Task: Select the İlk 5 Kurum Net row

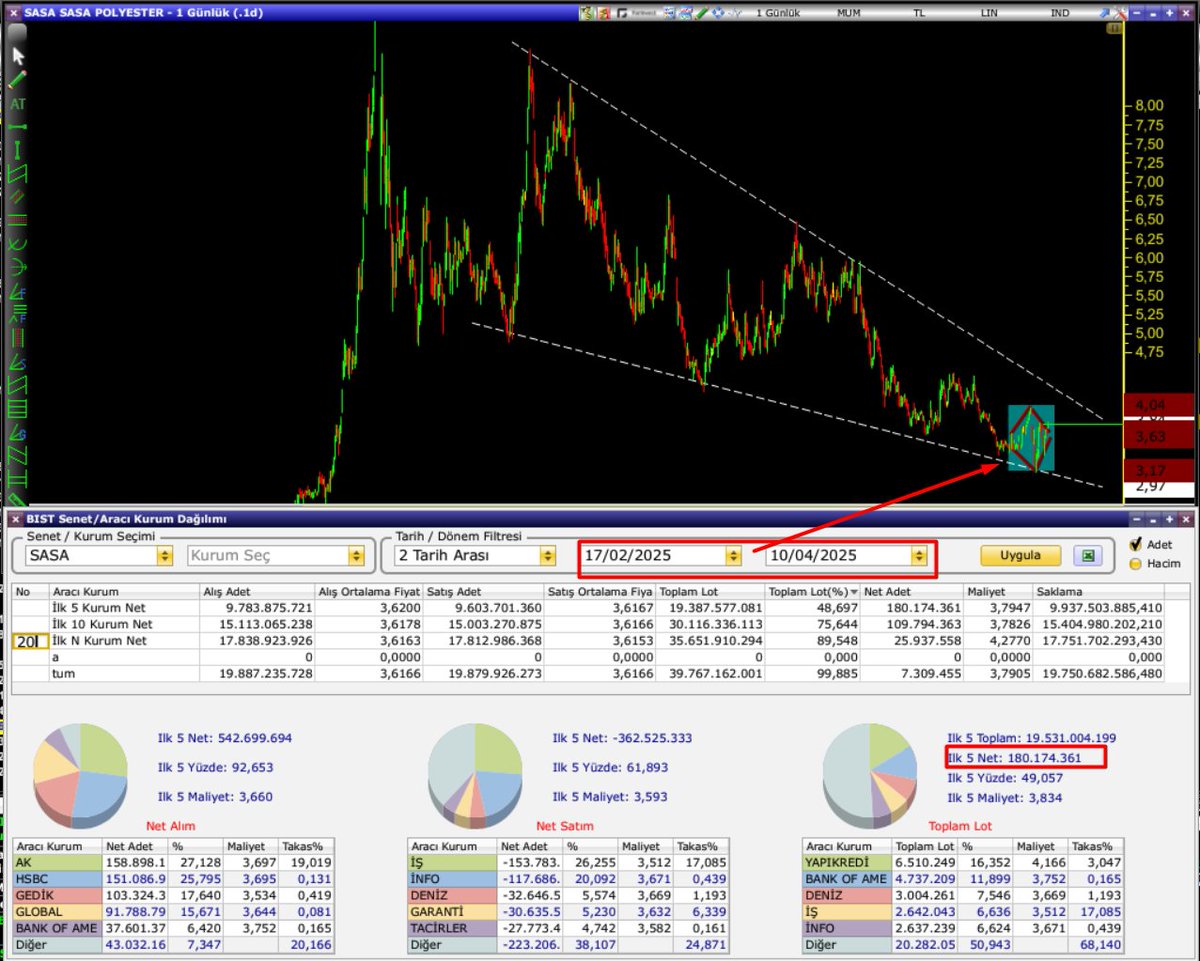Action: click(588, 607)
